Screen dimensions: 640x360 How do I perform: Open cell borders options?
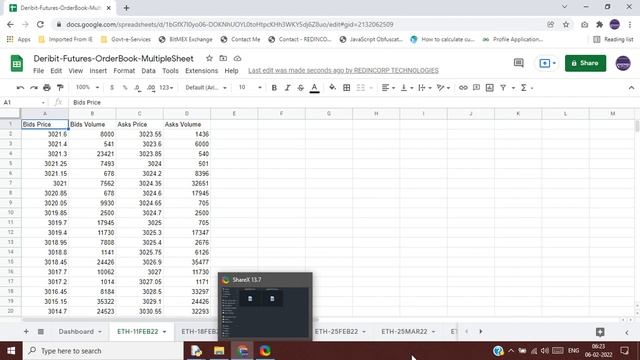coord(347,88)
